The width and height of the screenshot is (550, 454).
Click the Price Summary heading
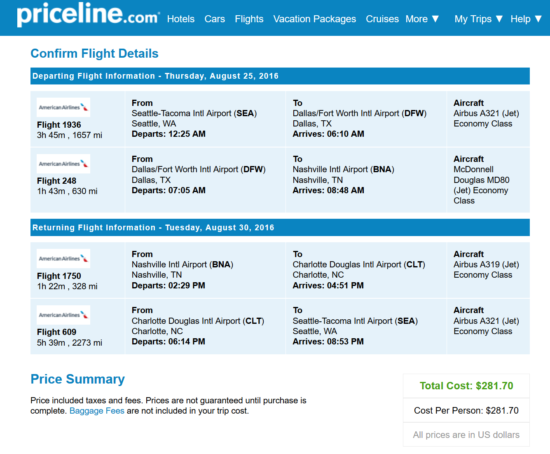[78, 379]
